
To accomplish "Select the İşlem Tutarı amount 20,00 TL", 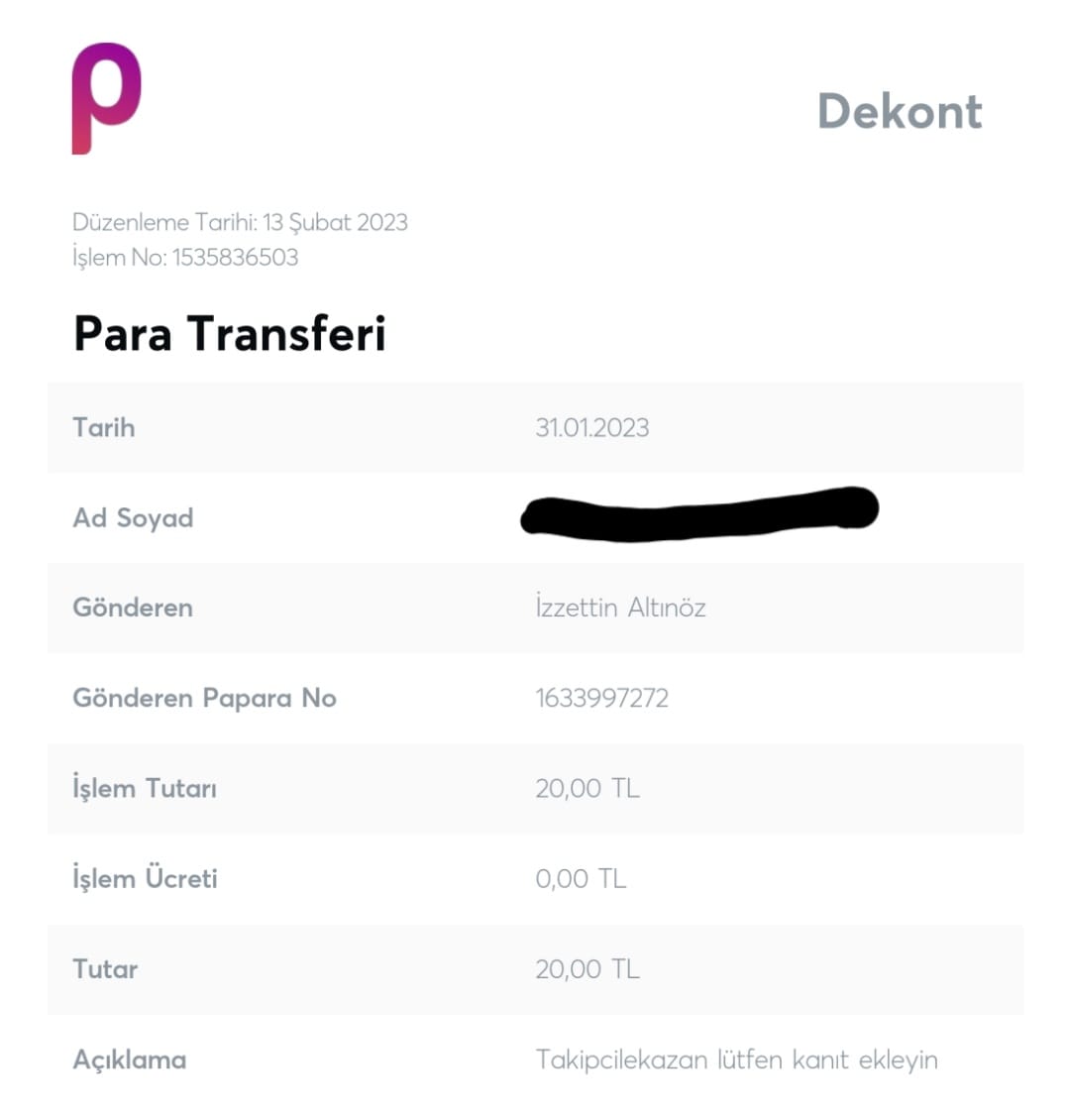I will tap(586, 789).
